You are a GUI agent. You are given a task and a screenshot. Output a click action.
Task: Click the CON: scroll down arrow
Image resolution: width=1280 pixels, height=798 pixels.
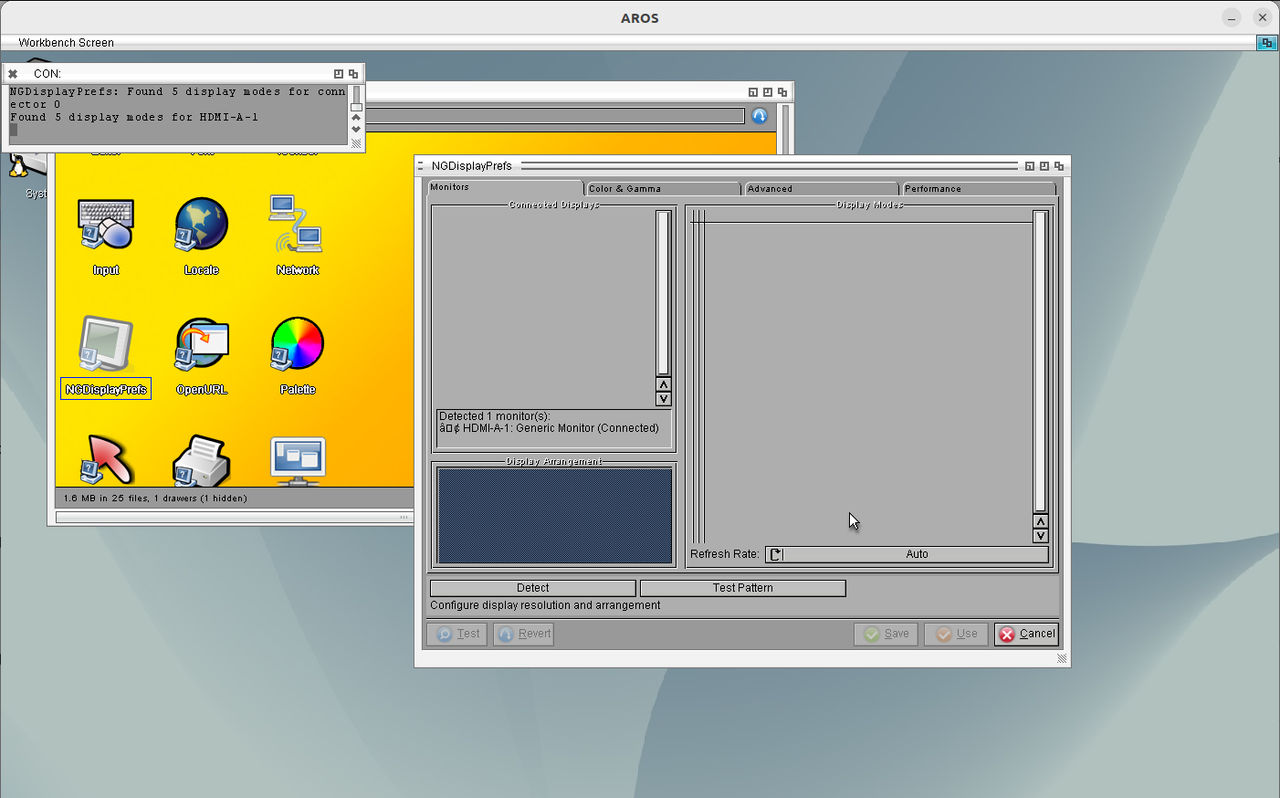pyautogui.click(x=356, y=130)
